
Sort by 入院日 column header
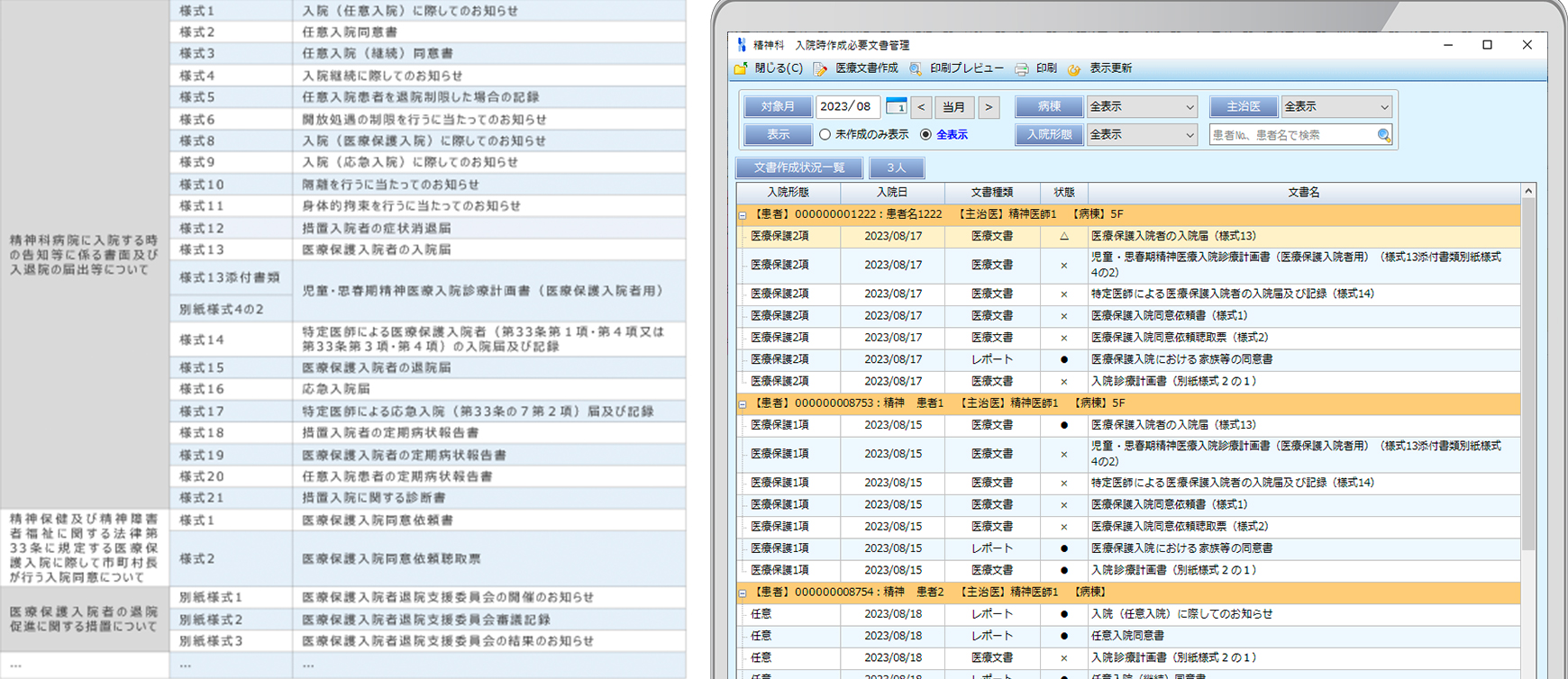(x=892, y=193)
